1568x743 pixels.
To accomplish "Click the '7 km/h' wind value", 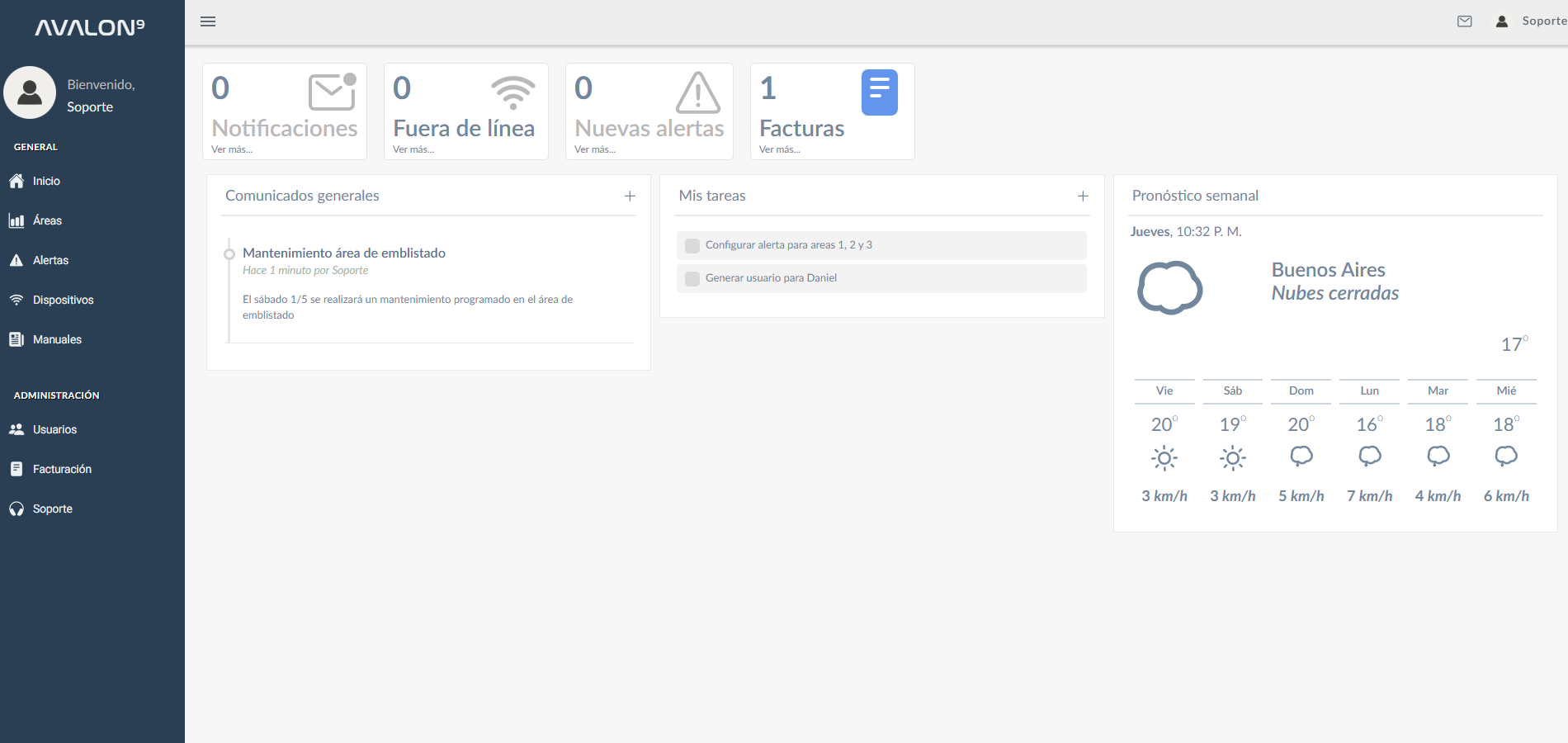I will pyautogui.click(x=1370, y=496).
